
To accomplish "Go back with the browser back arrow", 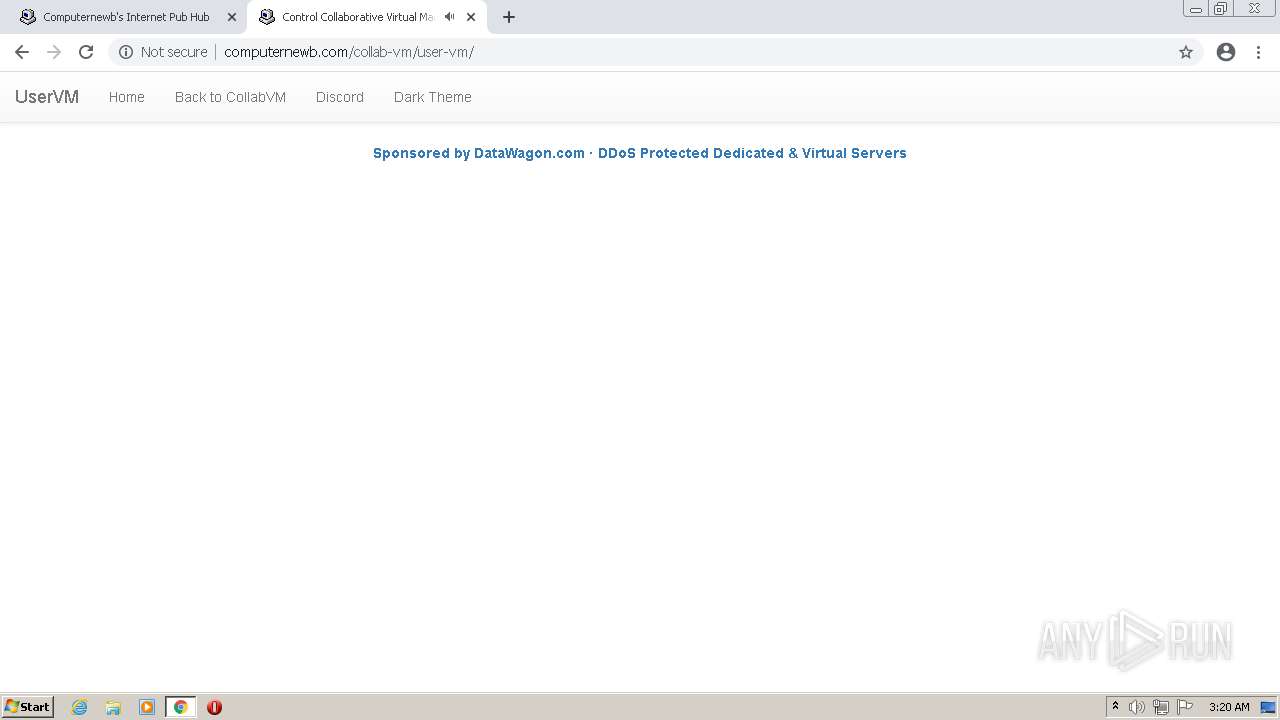I will pyautogui.click(x=22, y=52).
